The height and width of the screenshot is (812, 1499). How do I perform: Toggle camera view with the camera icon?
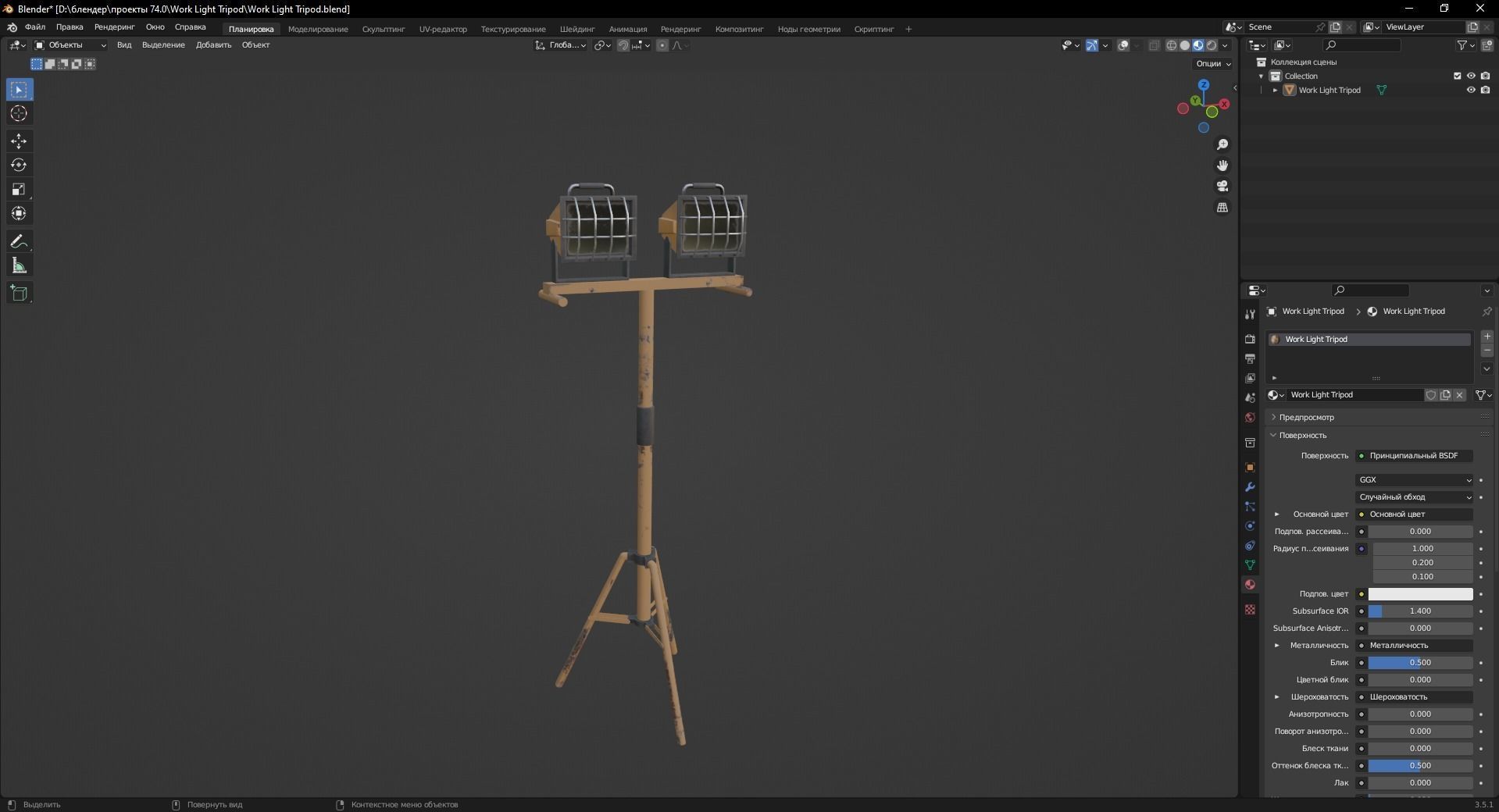(1222, 187)
